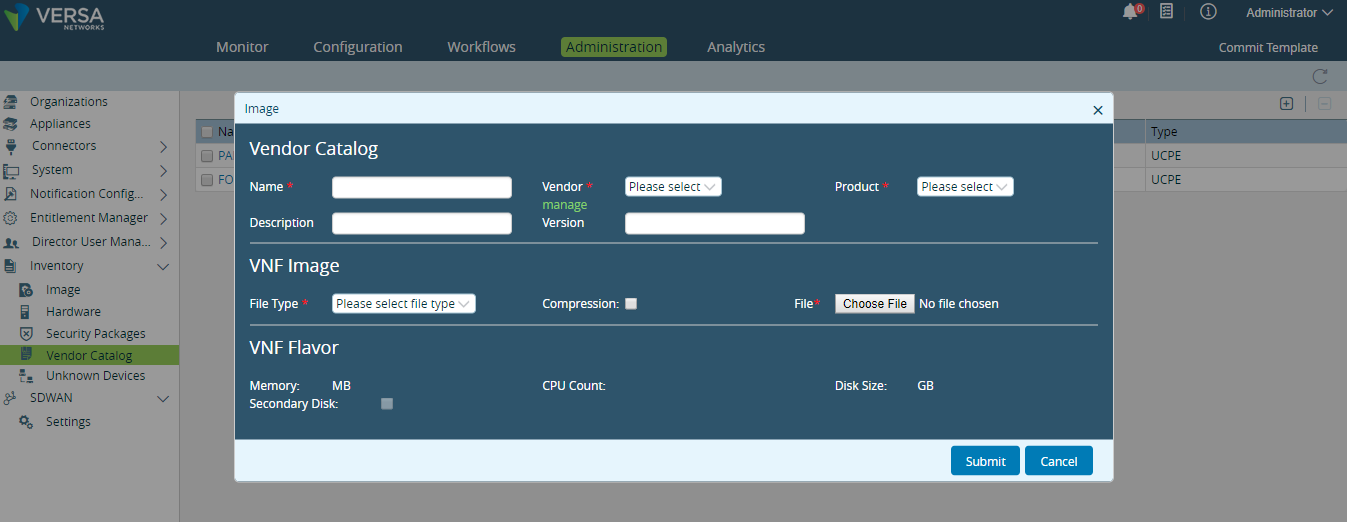Viewport: 1347px width, 522px height.
Task: Expand the Entitlement Manager chevron
Action: click(164, 218)
